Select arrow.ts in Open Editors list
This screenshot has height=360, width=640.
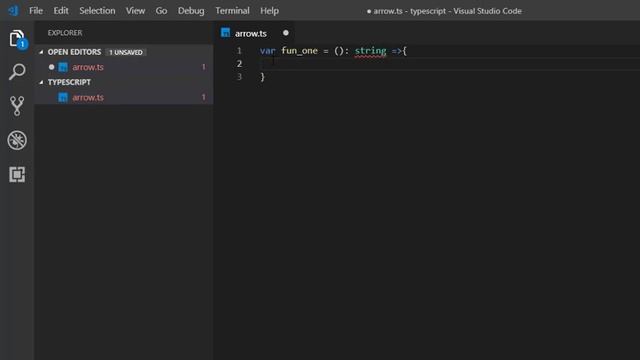124,67
